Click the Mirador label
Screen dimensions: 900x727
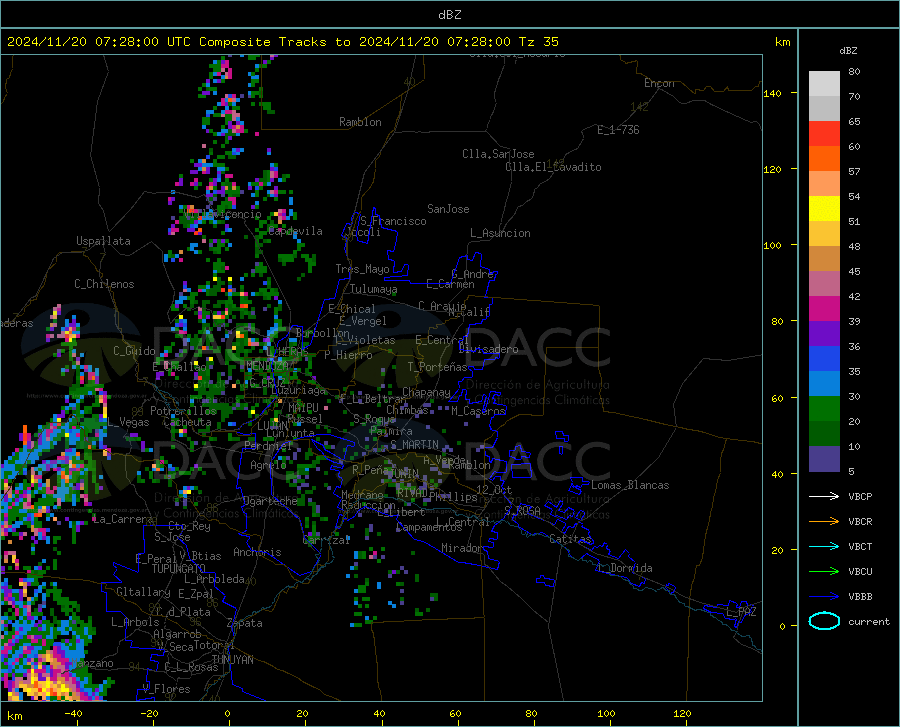(462, 548)
